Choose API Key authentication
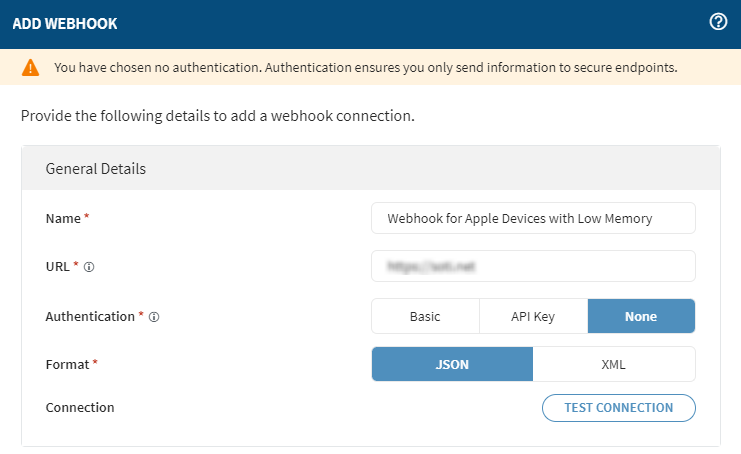741x454 pixels. point(533,316)
